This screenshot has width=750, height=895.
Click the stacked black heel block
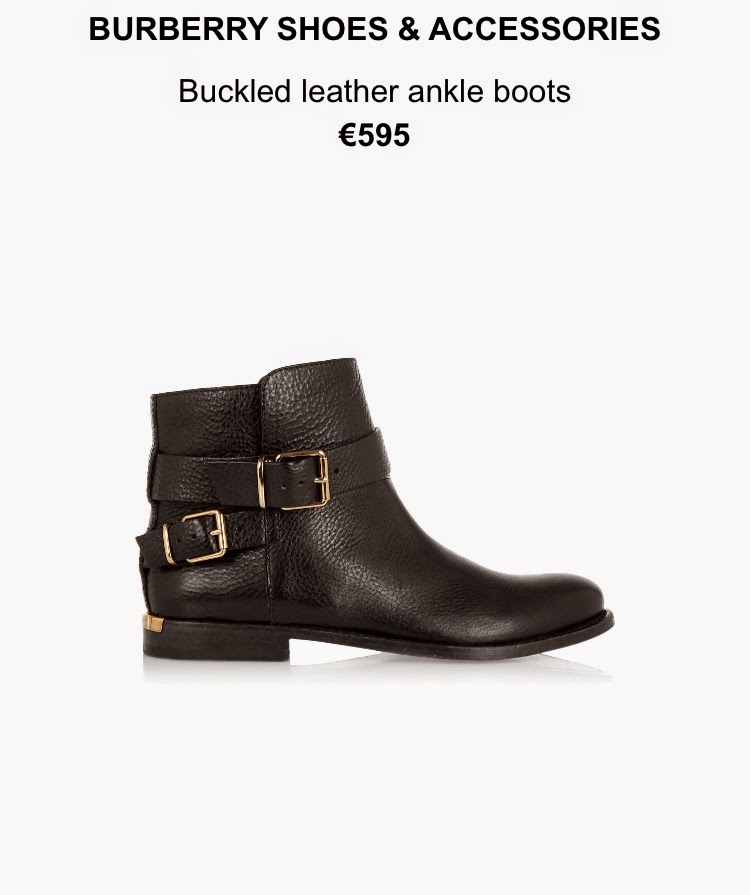coord(216,640)
